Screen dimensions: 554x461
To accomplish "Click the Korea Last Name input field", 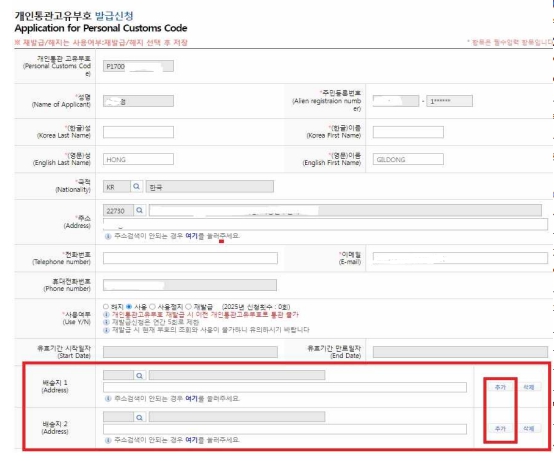I will pyautogui.click(x=138, y=132).
